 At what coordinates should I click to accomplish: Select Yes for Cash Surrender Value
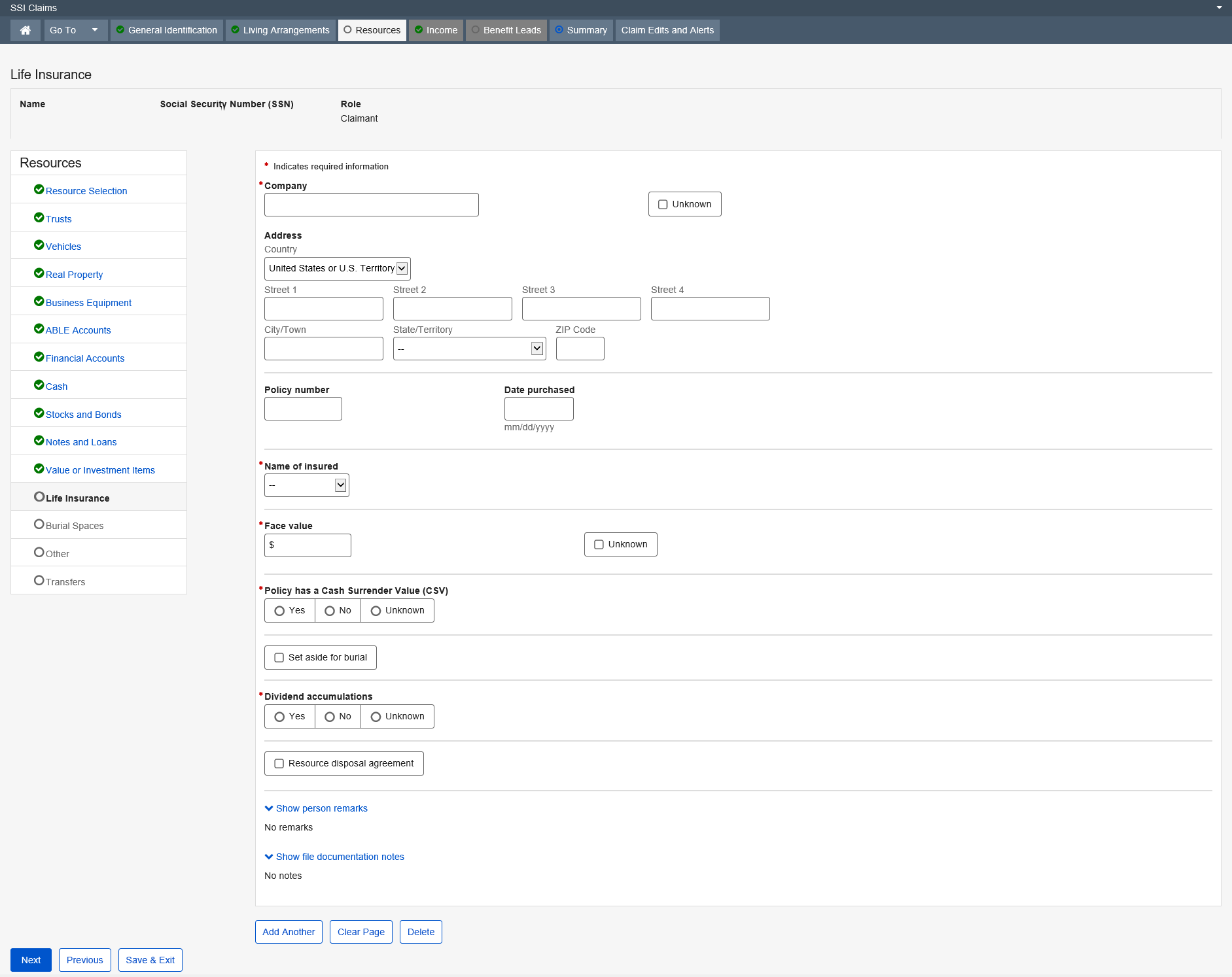(279, 610)
